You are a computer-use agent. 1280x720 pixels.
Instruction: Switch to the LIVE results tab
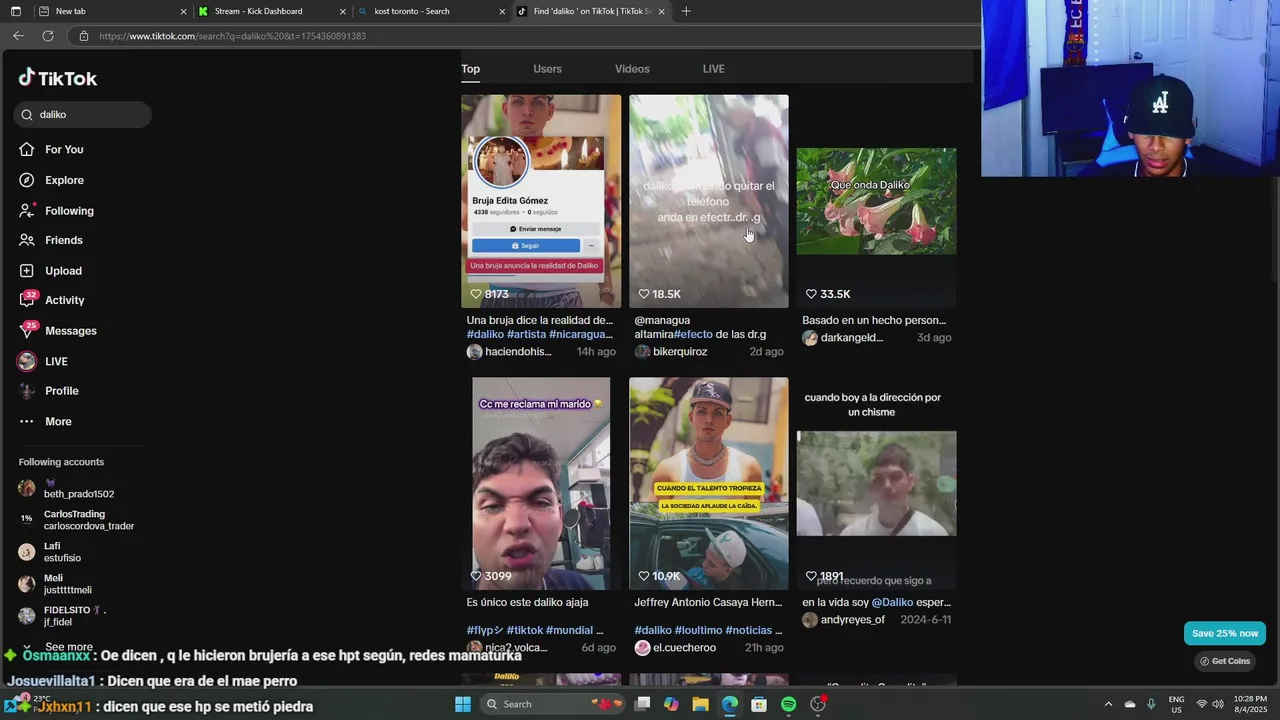click(x=714, y=69)
